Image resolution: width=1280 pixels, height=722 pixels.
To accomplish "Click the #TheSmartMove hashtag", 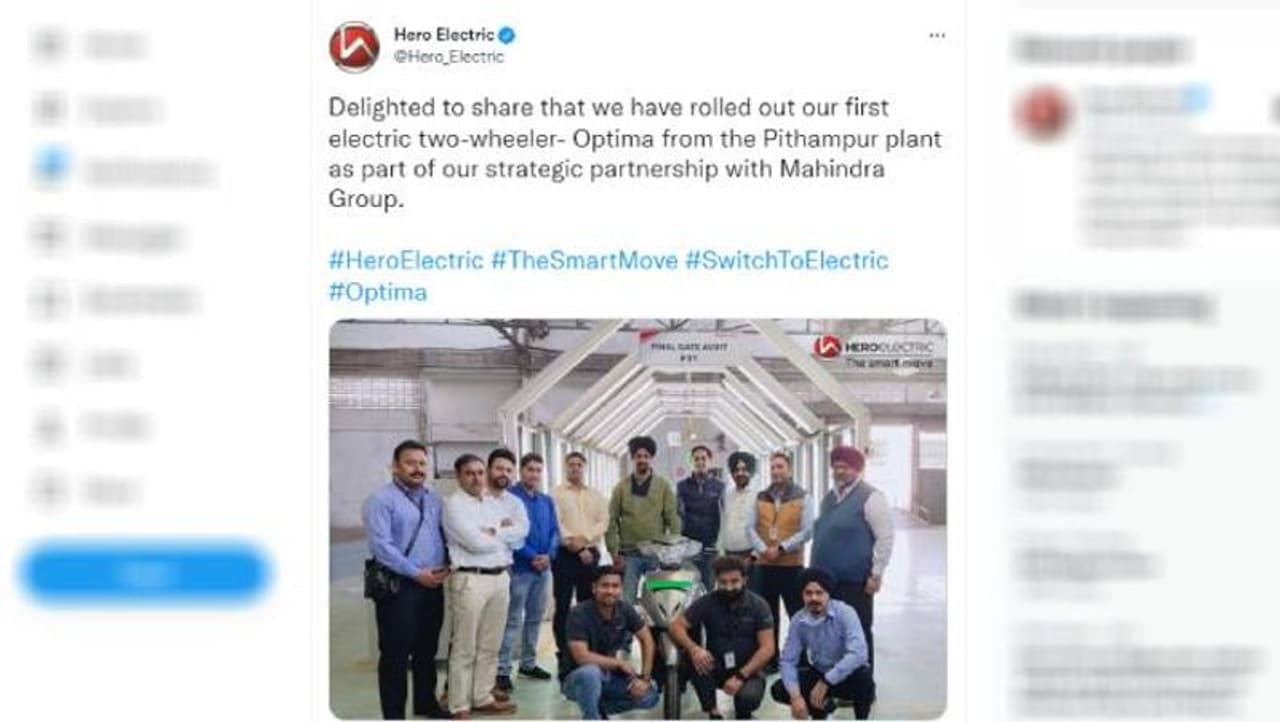I will click(x=587, y=261).
